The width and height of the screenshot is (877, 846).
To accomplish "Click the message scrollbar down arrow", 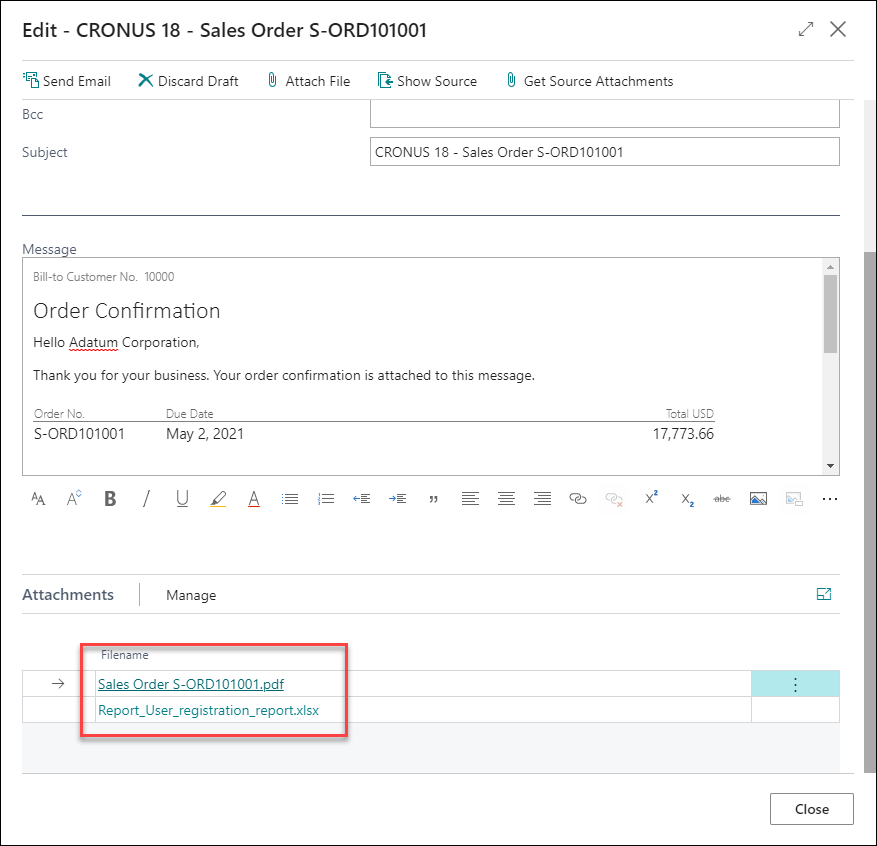I will pos(830,466).
